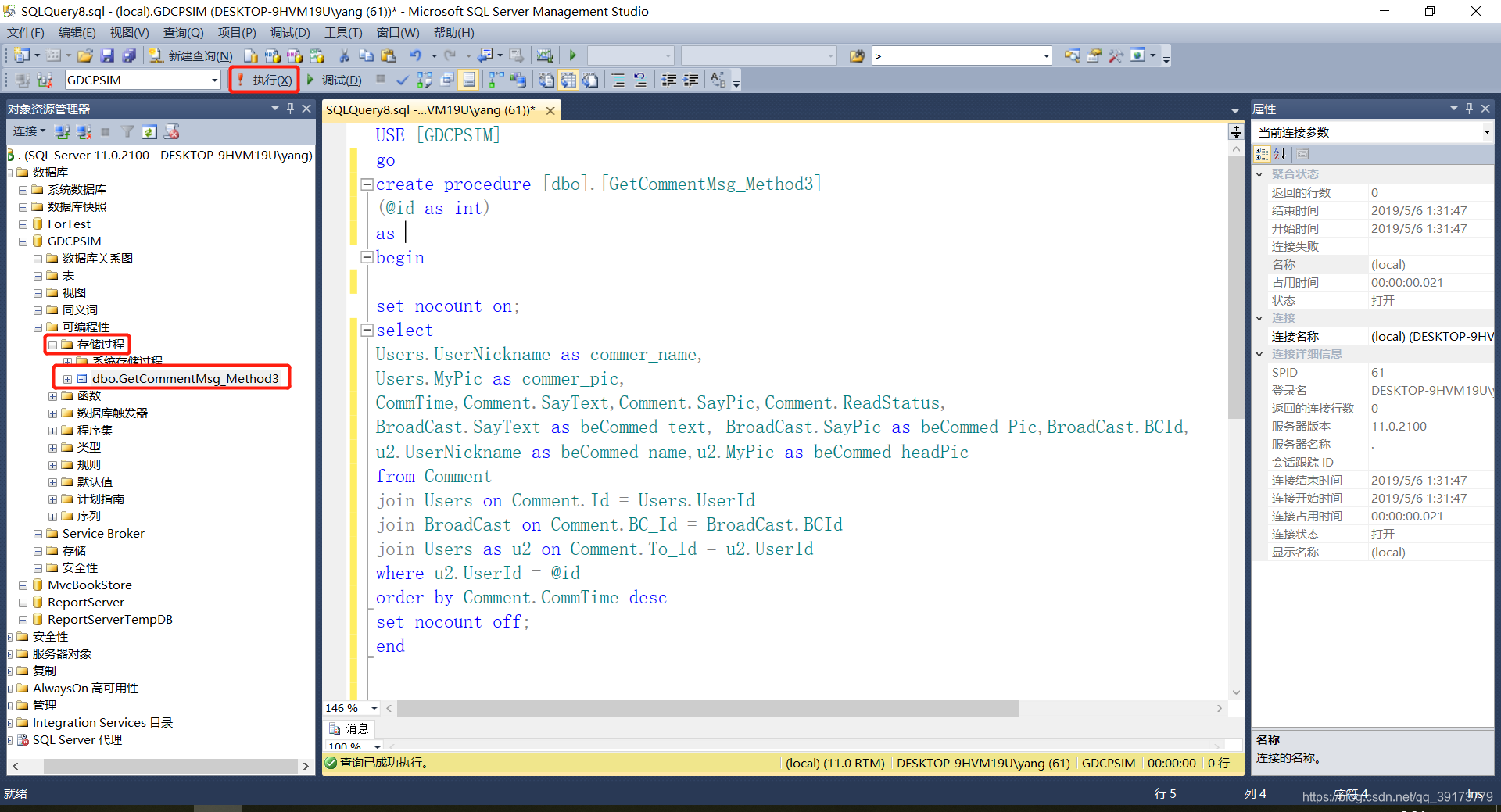Parse the query using the blue checkmark icon
This screenshot has height=812, width=1501.
403,80
